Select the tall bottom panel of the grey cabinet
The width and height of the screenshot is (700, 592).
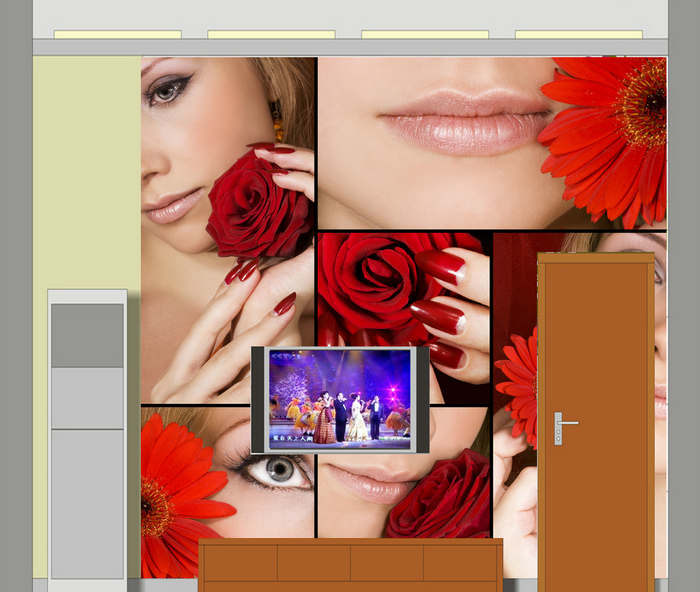point(88,504)
